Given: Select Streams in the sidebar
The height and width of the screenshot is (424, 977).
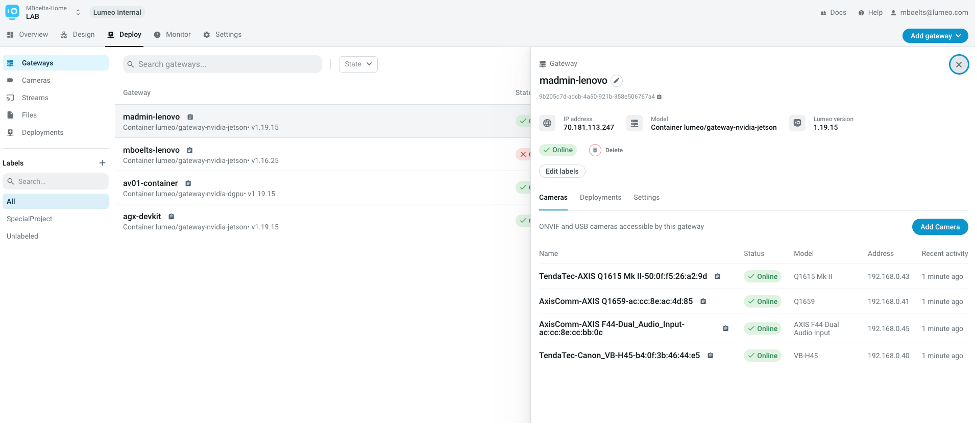Looking at the screenshot, I should coord(55,98).
